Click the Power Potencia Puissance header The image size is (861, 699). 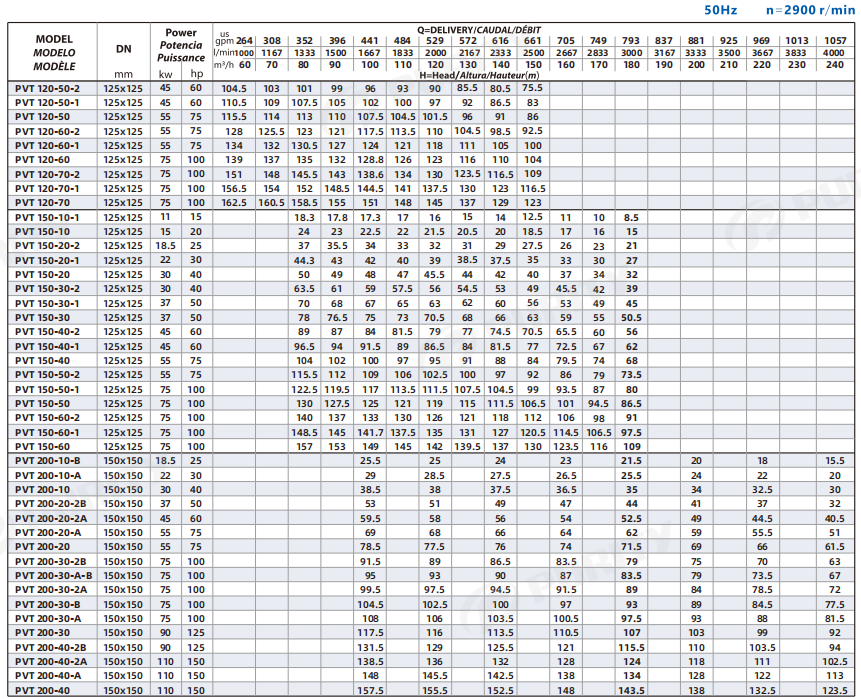[x=181, y=45]
